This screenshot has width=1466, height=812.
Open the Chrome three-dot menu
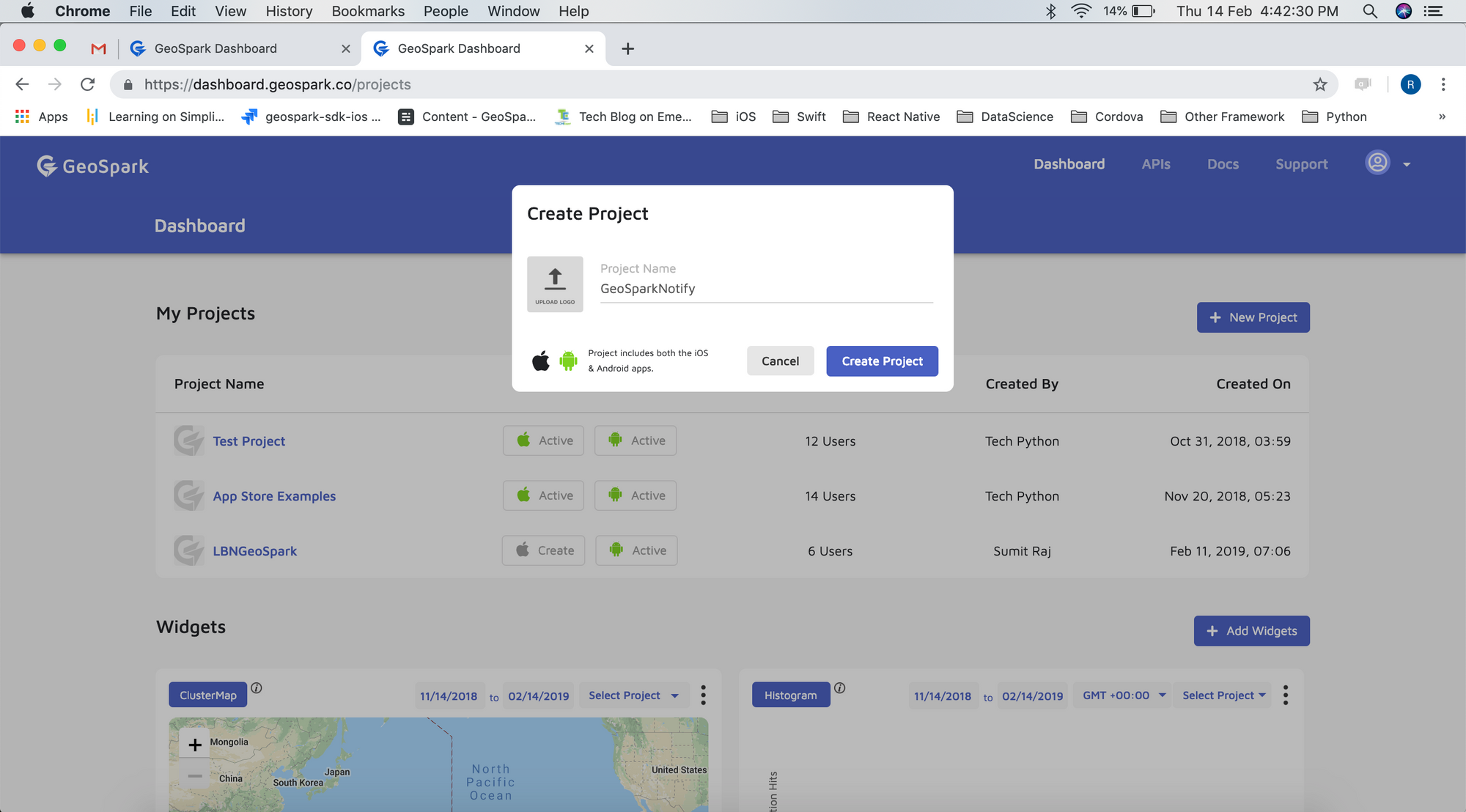pos(1443,84)
